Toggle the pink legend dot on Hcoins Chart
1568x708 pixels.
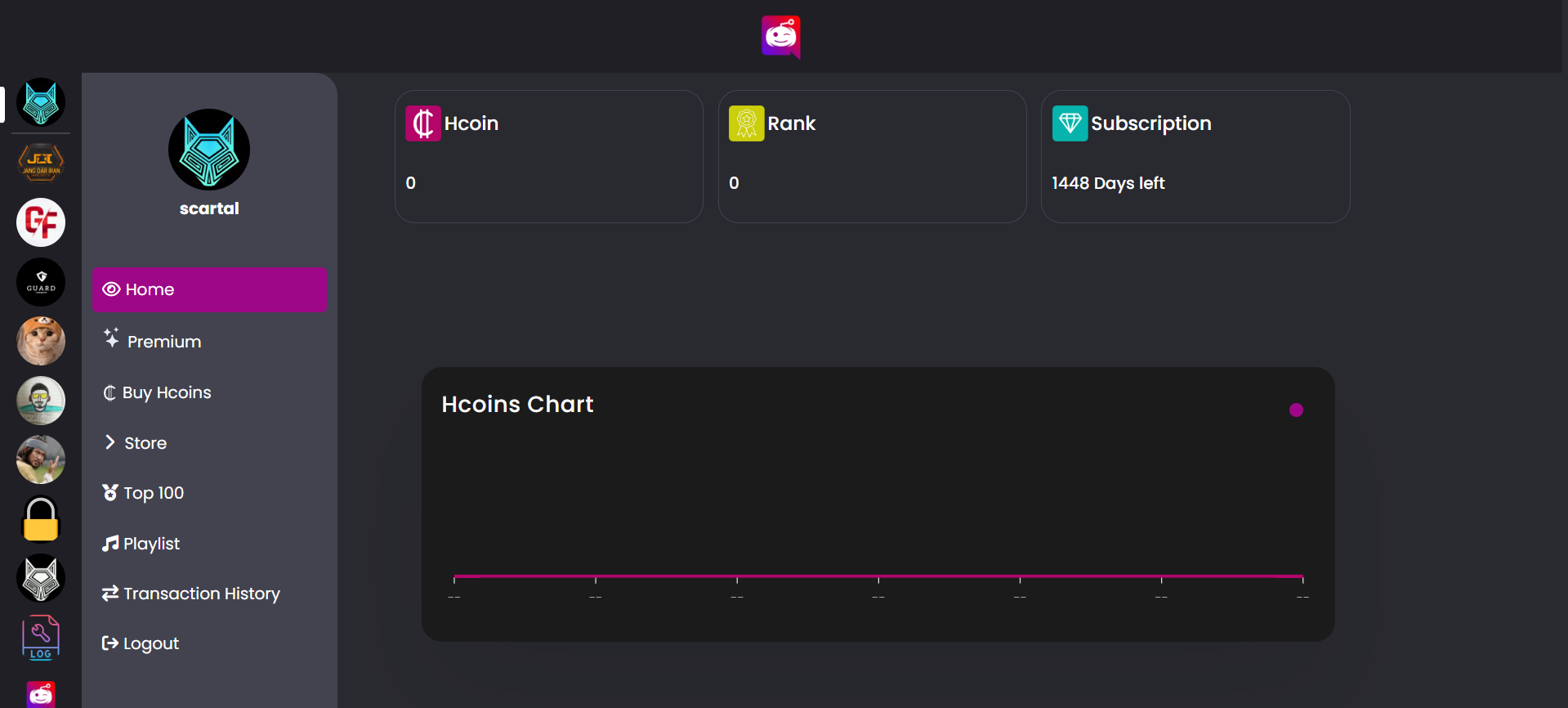1296,410
